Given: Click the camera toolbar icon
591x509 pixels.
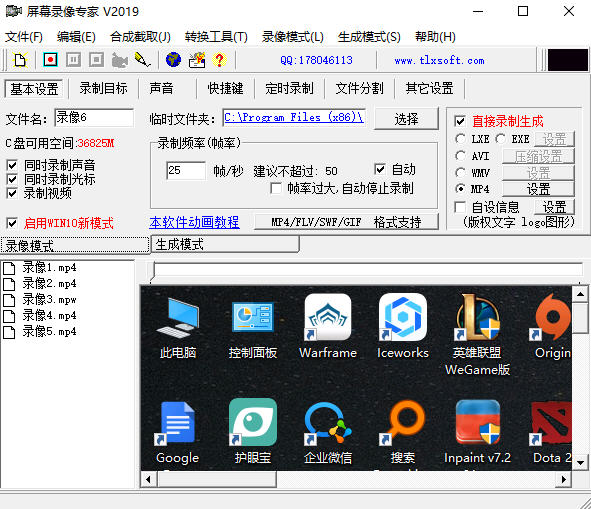Looking at the screenshot, I should (120, 60).
